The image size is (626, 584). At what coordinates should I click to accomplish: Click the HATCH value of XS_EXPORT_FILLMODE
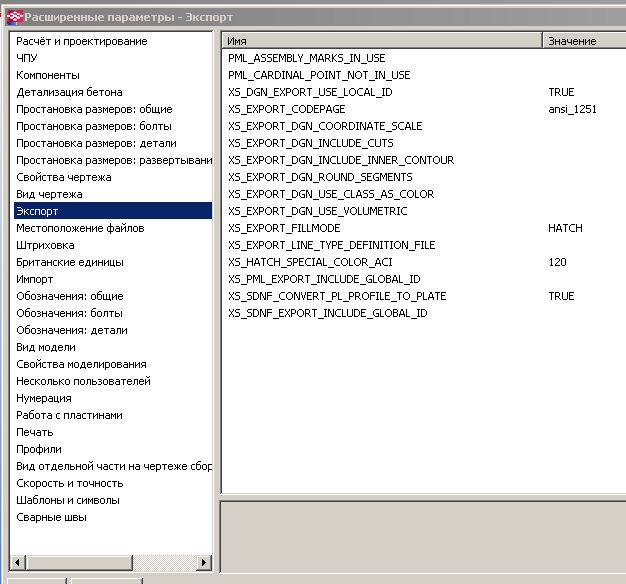[x=565, y=228]
